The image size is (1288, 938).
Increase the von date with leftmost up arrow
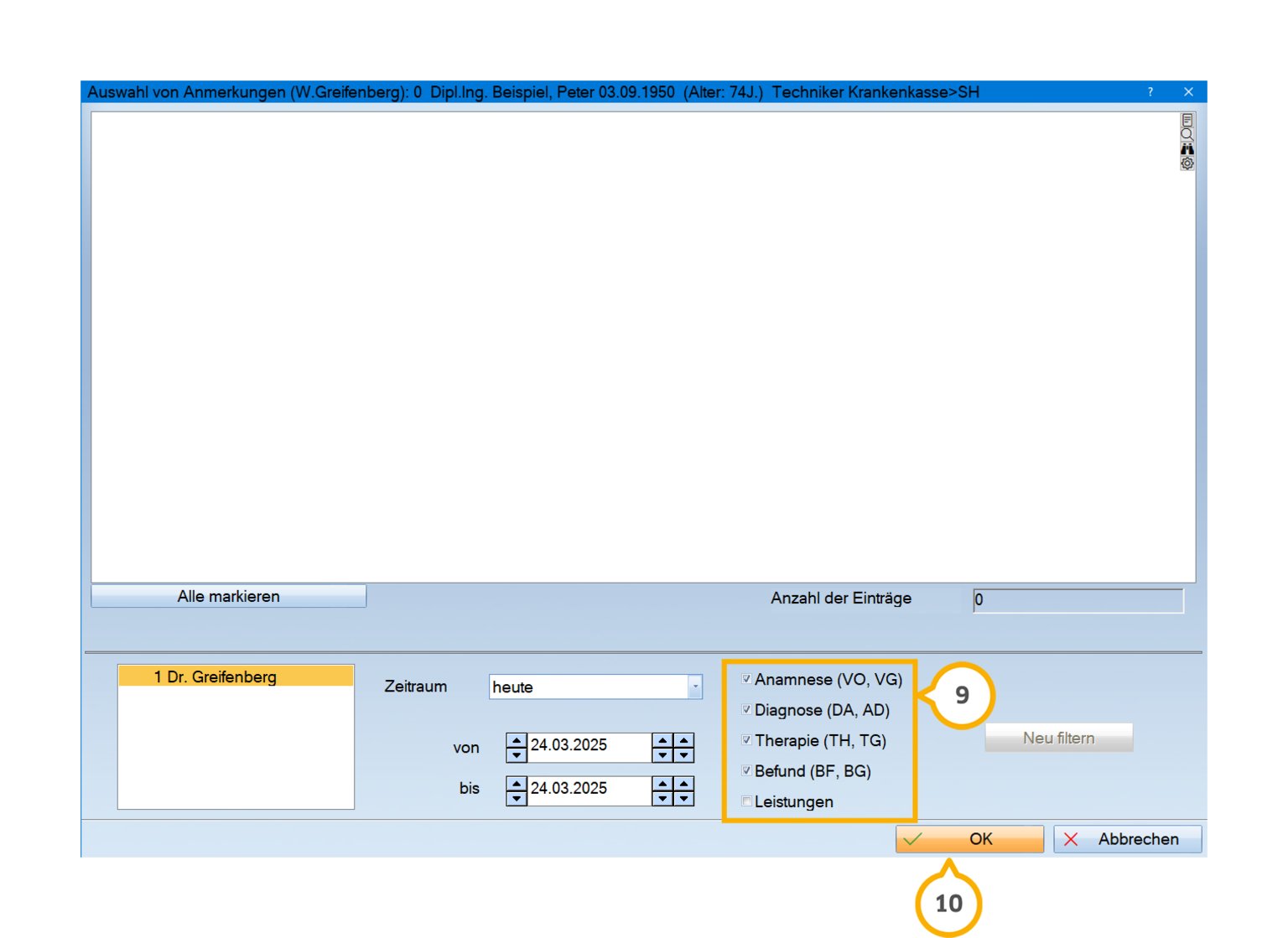517,740
